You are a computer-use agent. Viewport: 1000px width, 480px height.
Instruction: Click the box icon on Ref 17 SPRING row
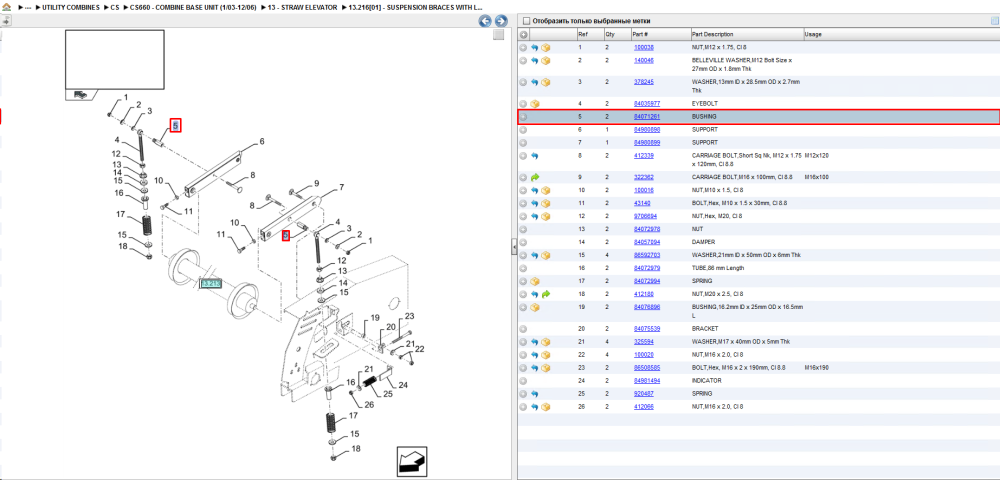pos(535,281)
